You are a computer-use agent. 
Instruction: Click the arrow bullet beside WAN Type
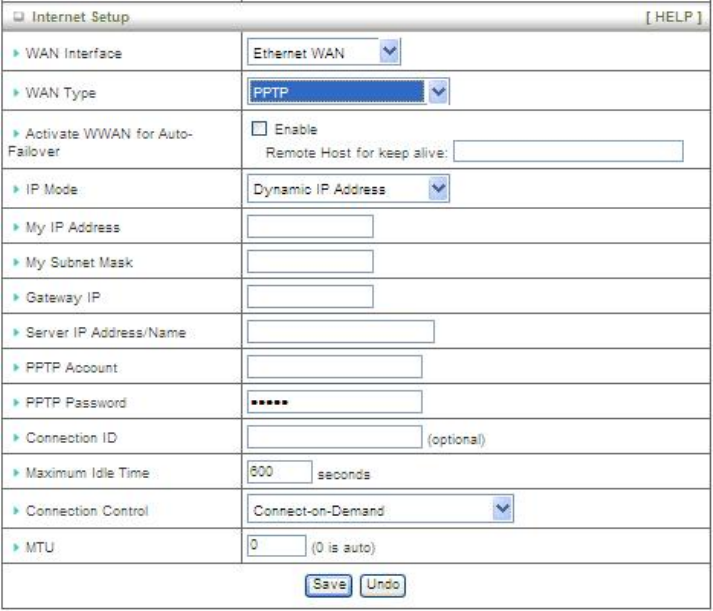(15, 94)
